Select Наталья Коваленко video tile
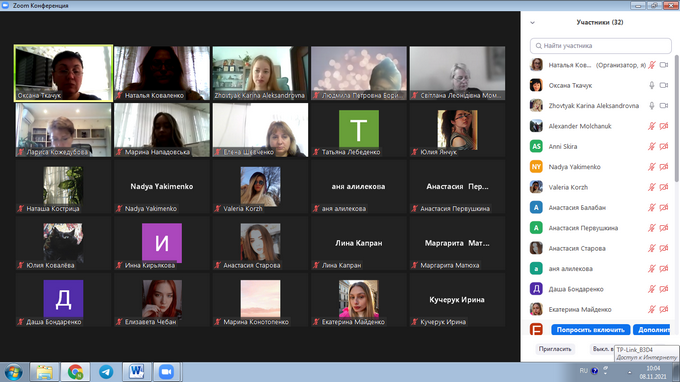 pyautogui.click(x=162, y=73)
